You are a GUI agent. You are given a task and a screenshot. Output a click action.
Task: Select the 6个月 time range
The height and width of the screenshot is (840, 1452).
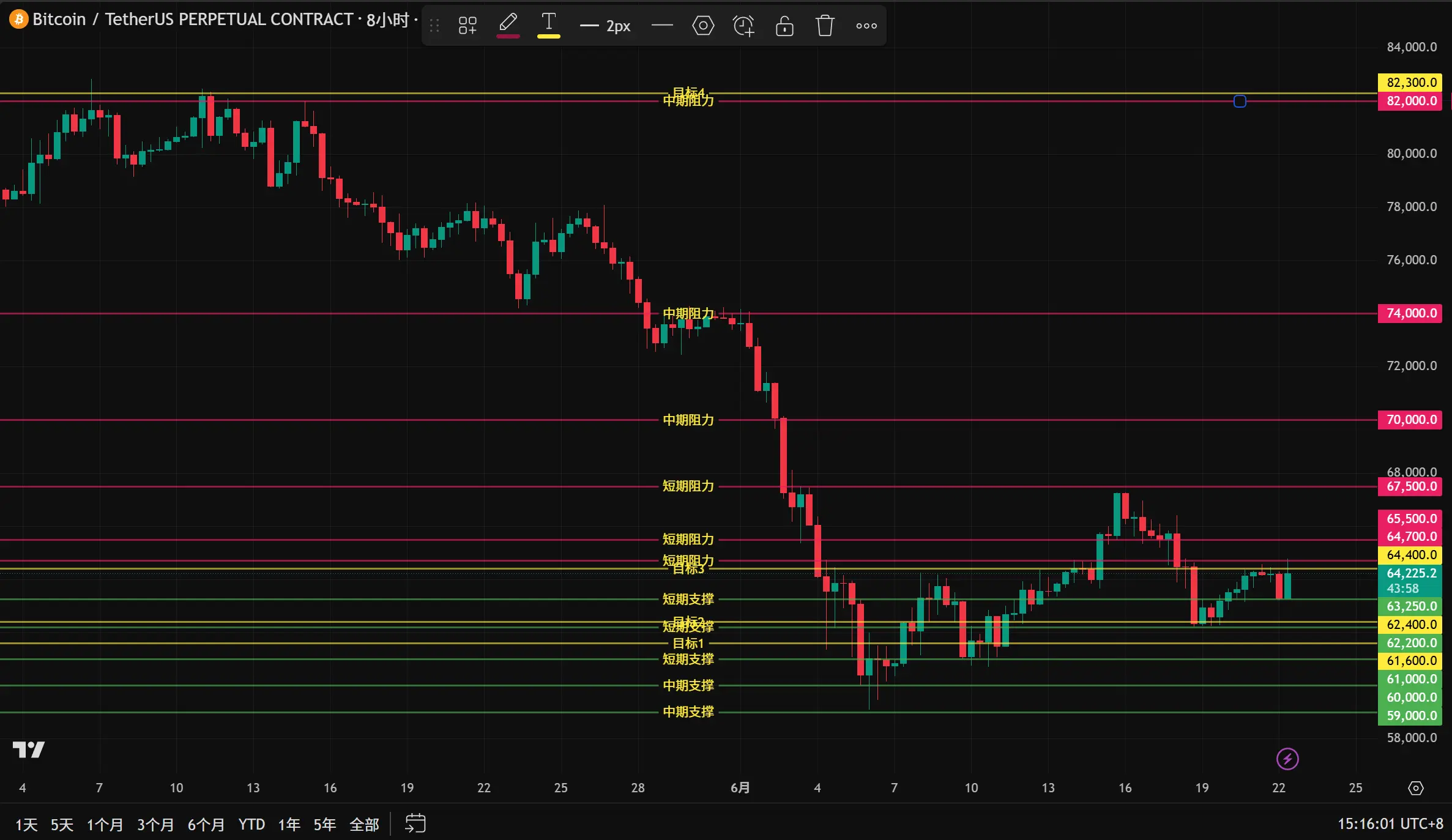[206, 825]
